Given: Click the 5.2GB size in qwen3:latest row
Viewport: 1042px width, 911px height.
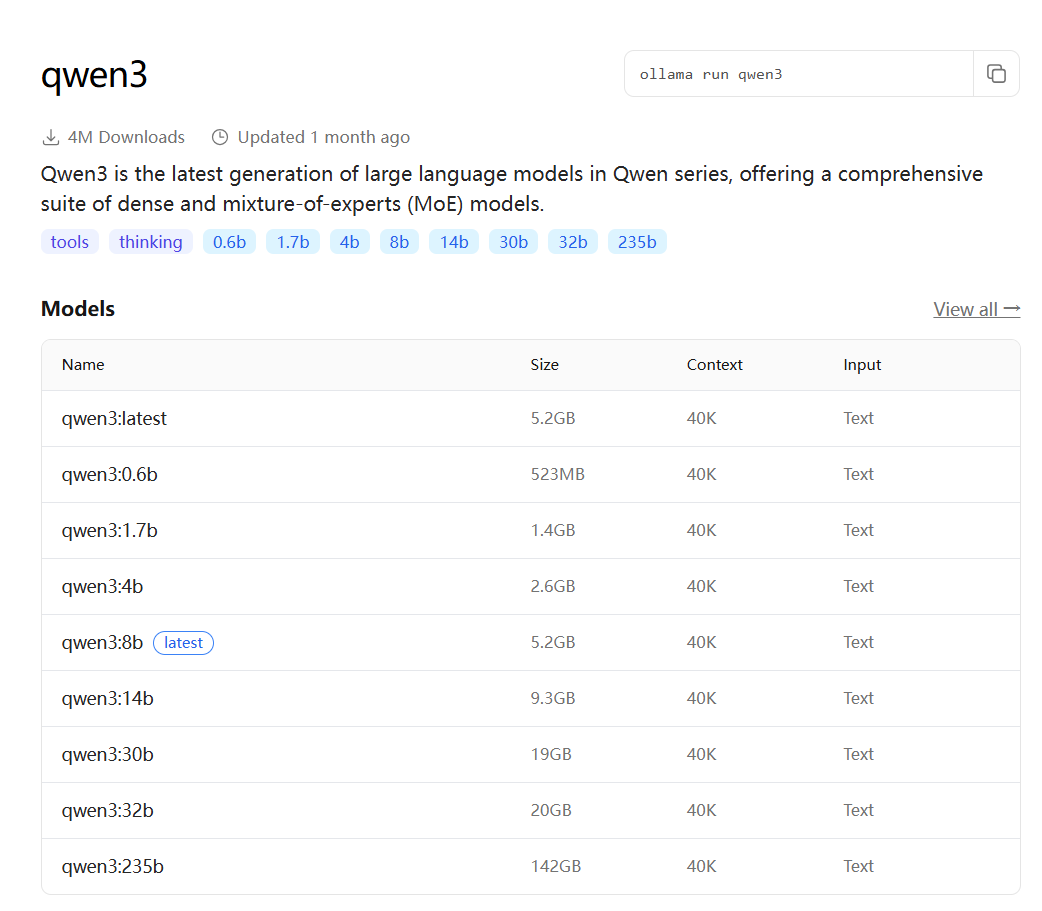Looking at the screenshot, I should 553,418.
